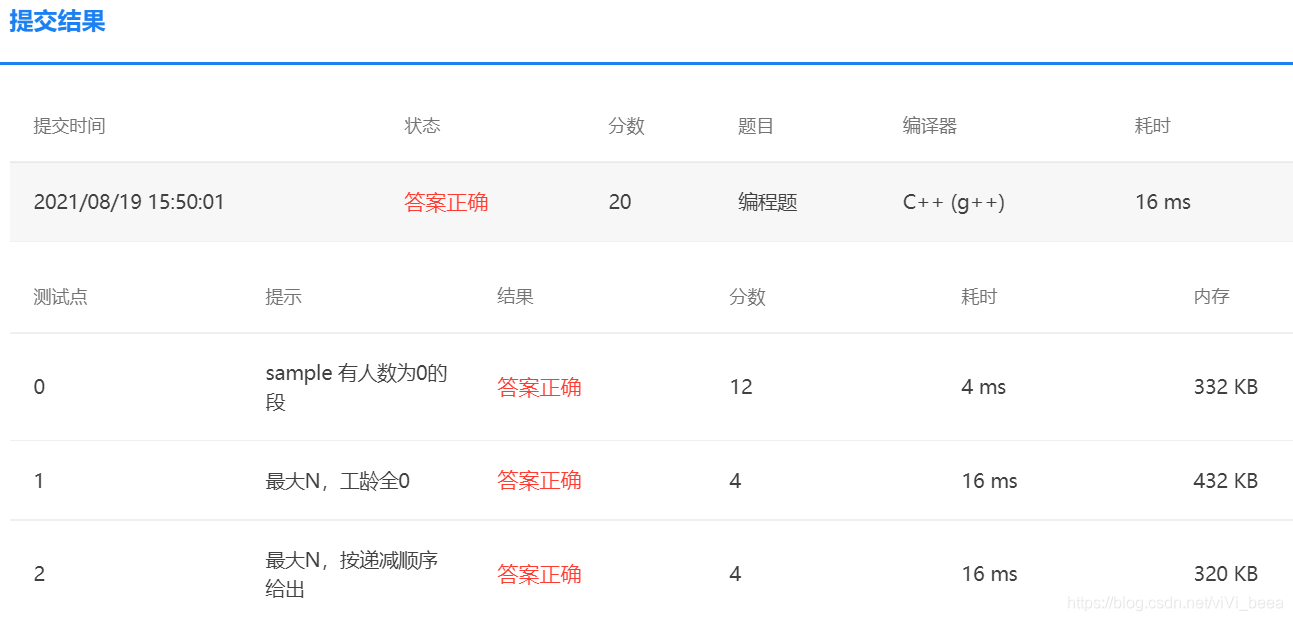Click the 测试点 column header
Screen dimensions: 1293x621
click(60, 297)
